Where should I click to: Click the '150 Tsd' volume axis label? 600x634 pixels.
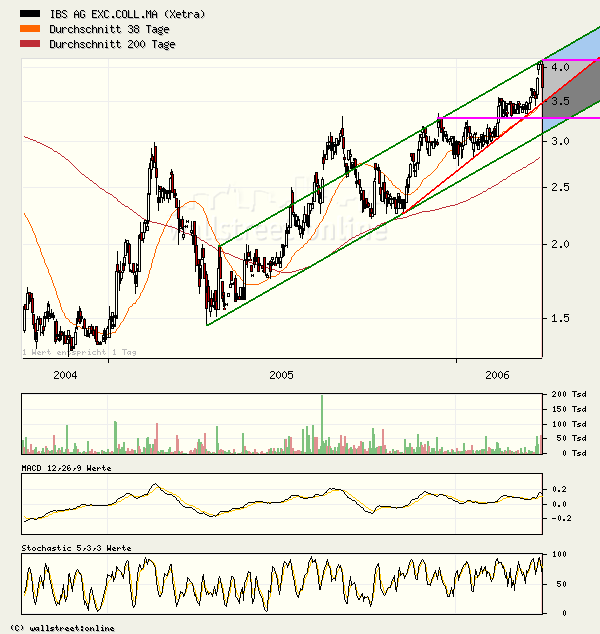[x=569, y=409]
